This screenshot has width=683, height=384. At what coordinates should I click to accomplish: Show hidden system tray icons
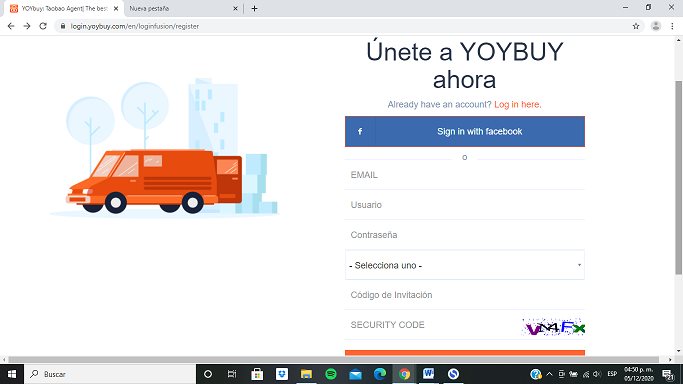549,374
